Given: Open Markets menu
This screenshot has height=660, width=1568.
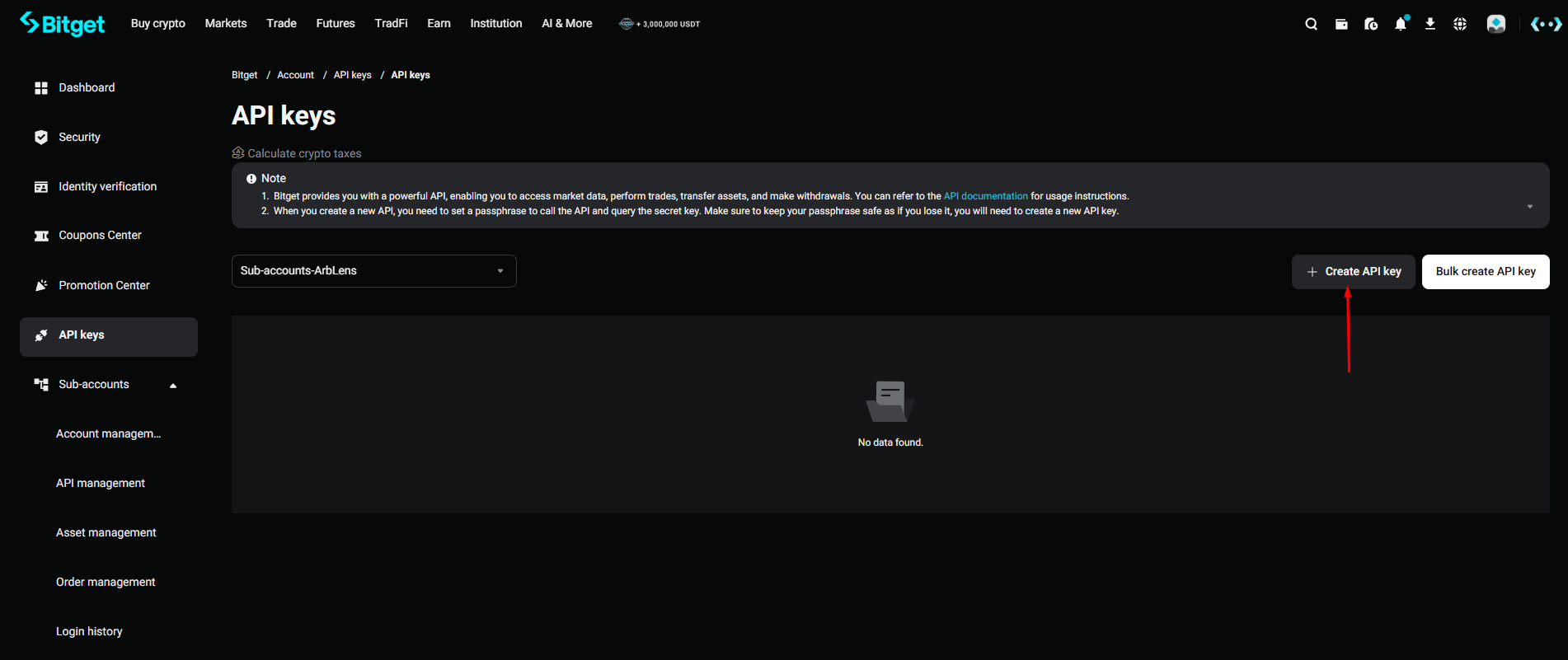Looking at the screenshot, I should tap(226, 24).
